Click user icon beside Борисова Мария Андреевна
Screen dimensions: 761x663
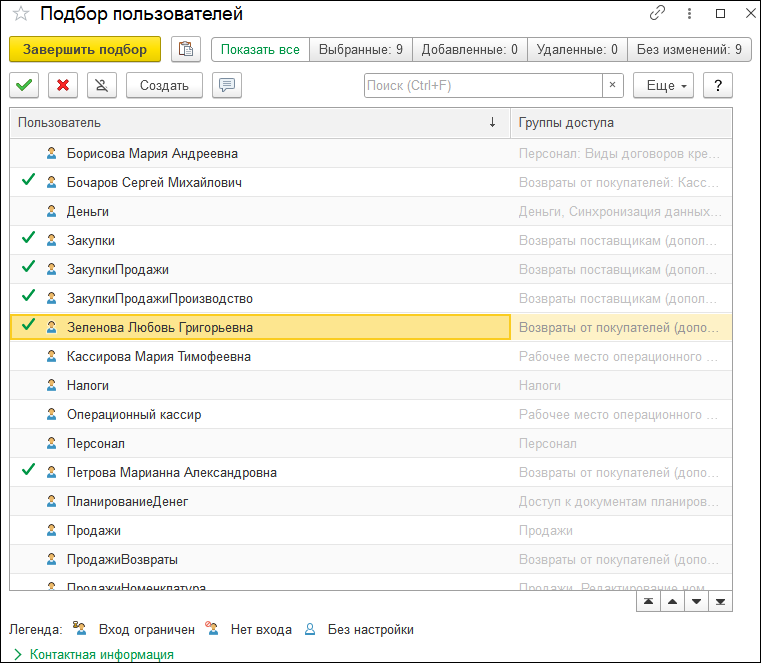[x=51, y=153]
